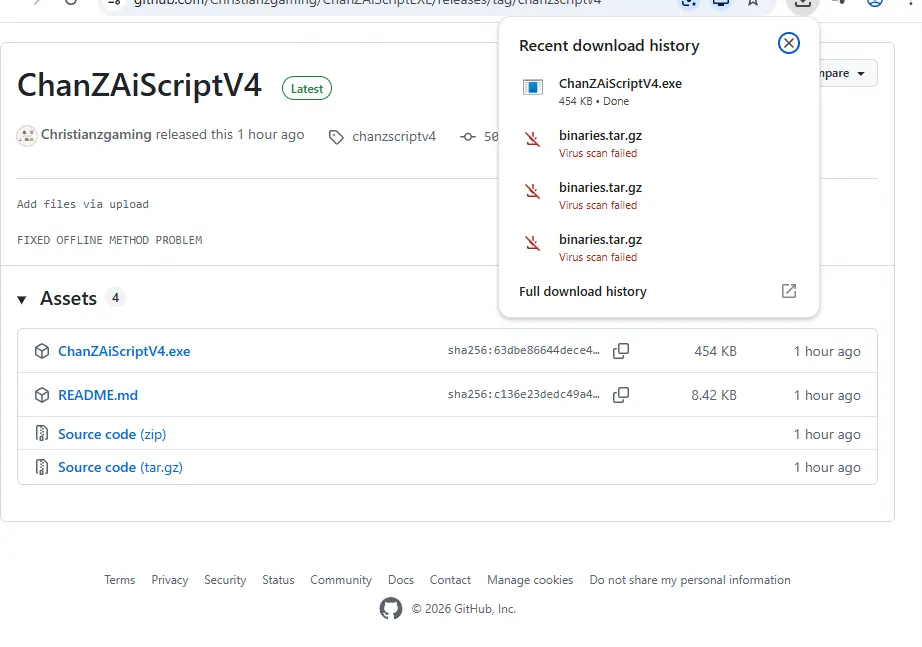Open Full download history
This screenshot has height=647, width=922.
click(583, 292)
